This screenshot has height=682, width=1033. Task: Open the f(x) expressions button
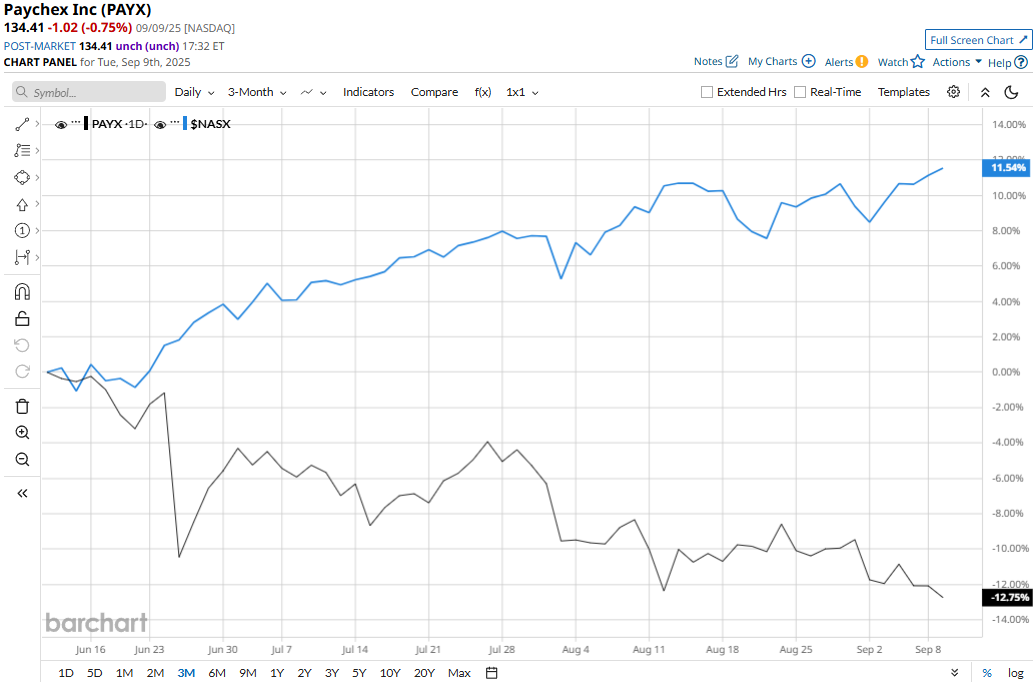(483, 92)
